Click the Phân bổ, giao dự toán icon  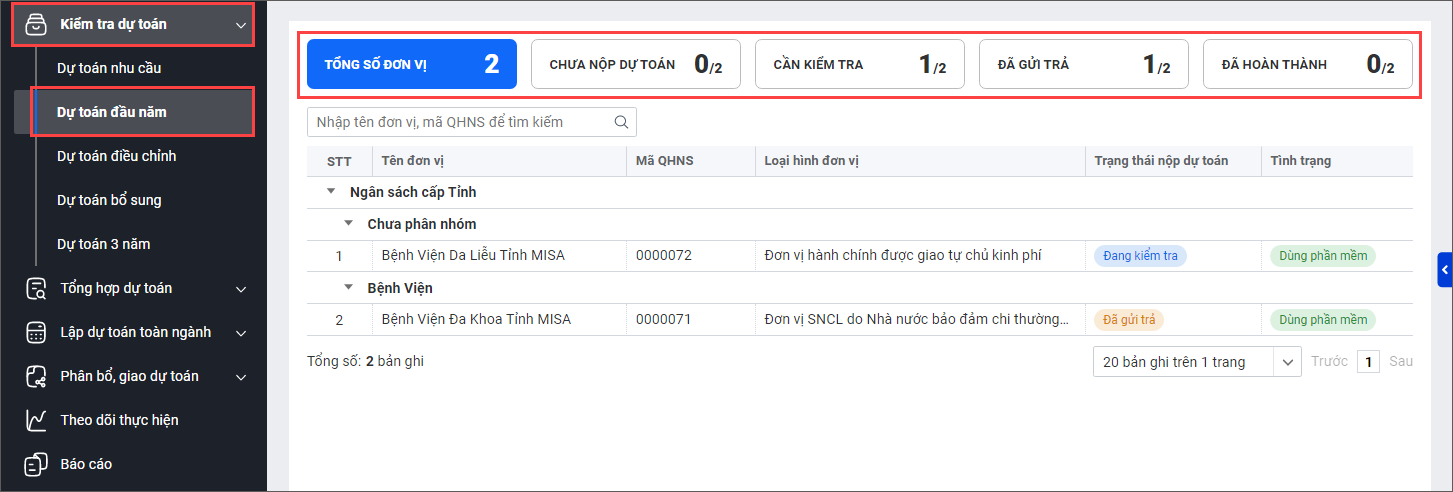(36, 377)
